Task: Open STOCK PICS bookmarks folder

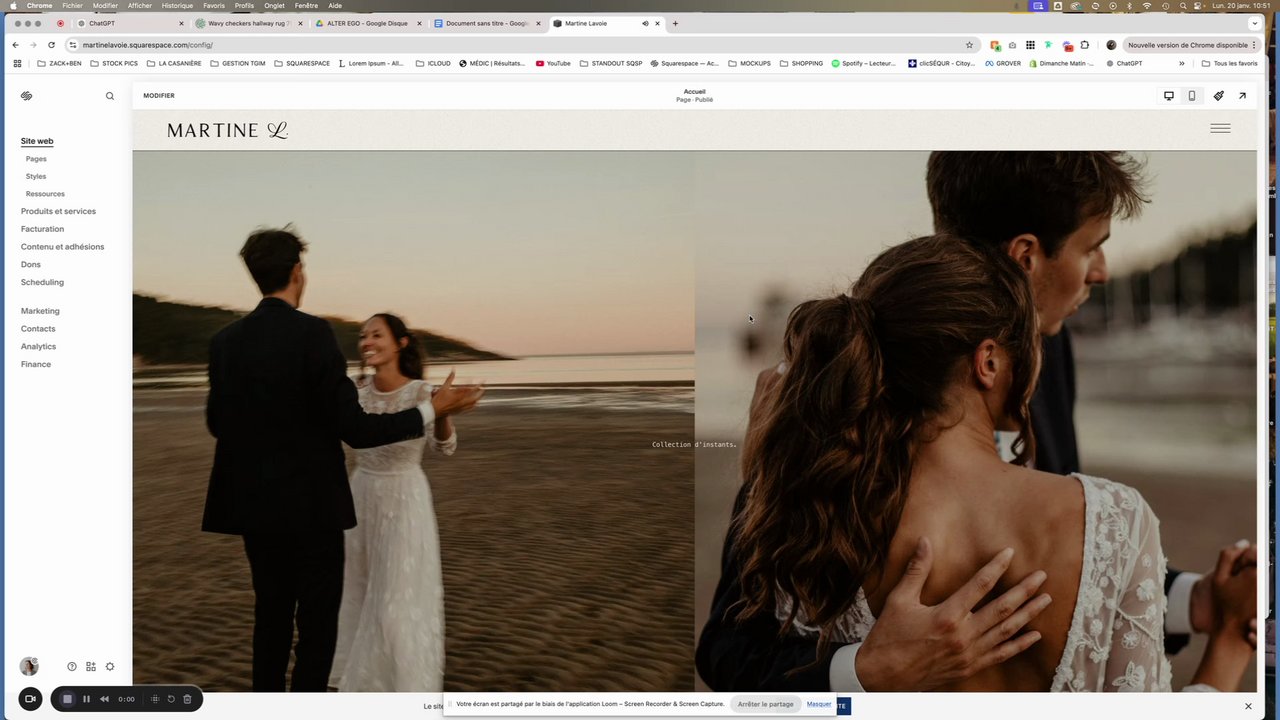Action: coord(114,63)
